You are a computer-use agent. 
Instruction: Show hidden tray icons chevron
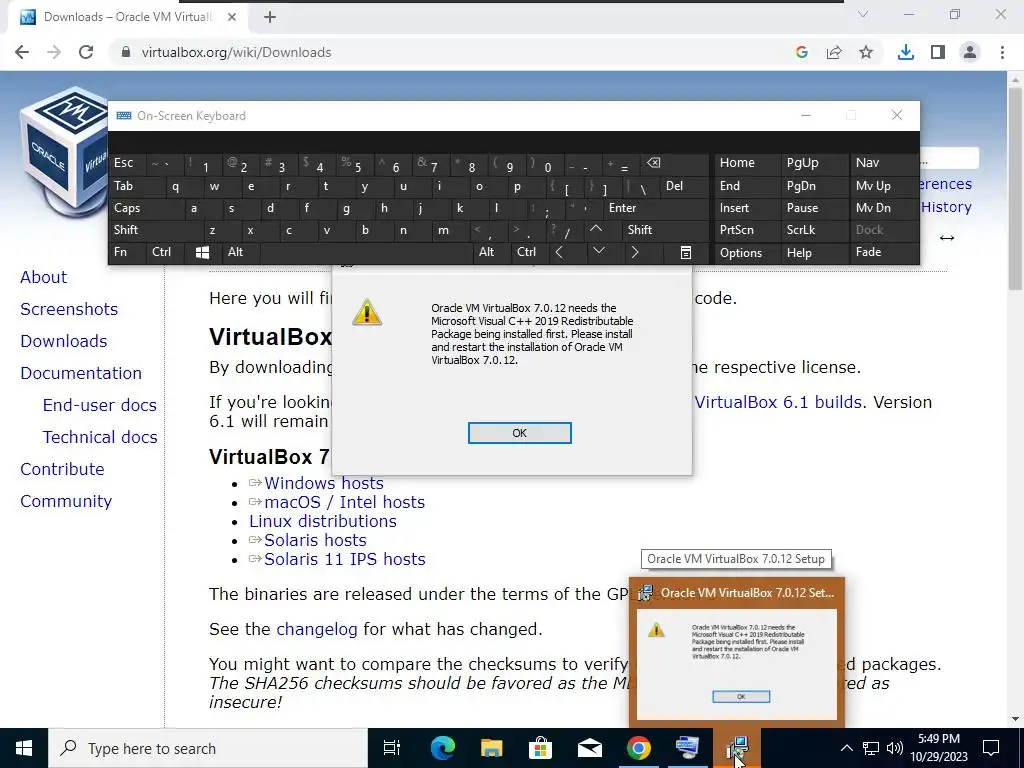coord(846,748)
